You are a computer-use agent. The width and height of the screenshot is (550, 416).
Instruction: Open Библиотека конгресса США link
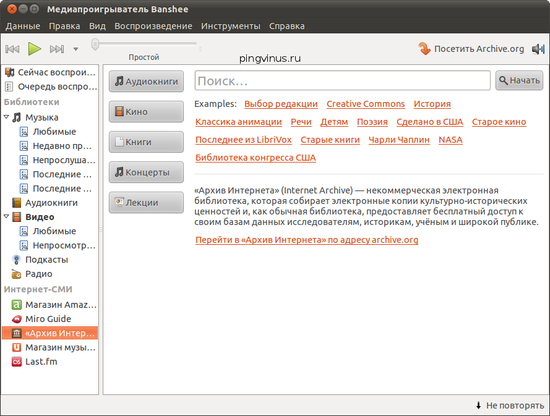coord(255,157)
